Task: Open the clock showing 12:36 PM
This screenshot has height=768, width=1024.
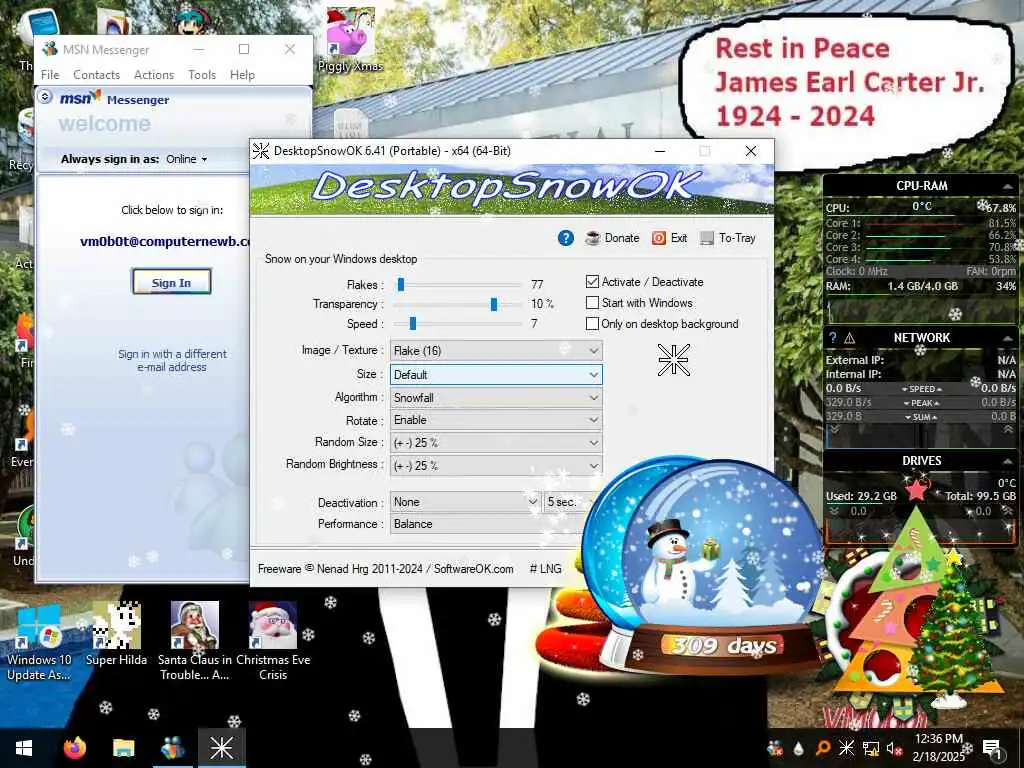Action: [x=938, y=748]
